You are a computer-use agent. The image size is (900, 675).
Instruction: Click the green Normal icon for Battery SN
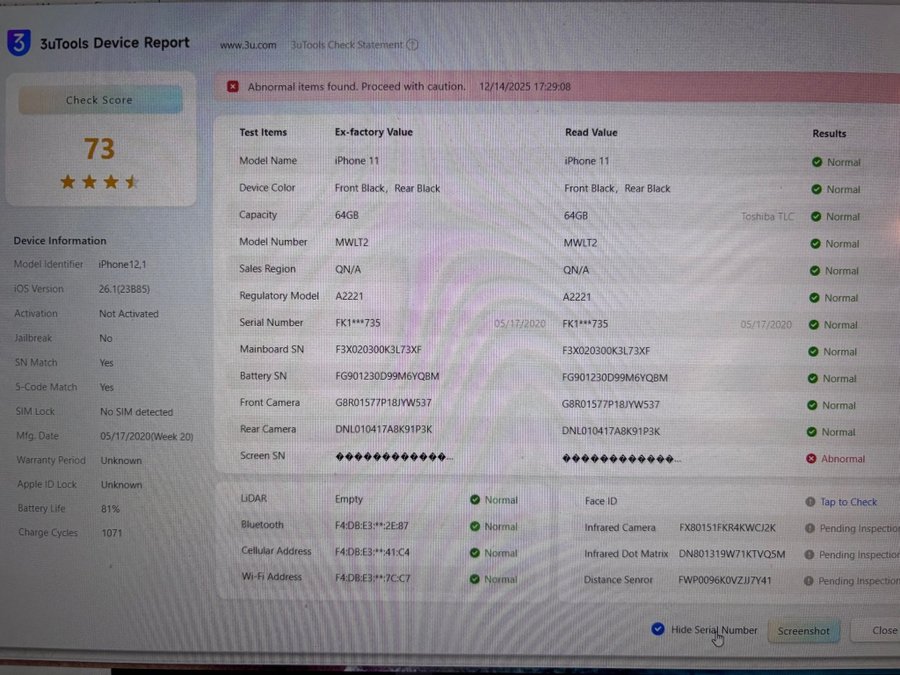pos(817,378)
